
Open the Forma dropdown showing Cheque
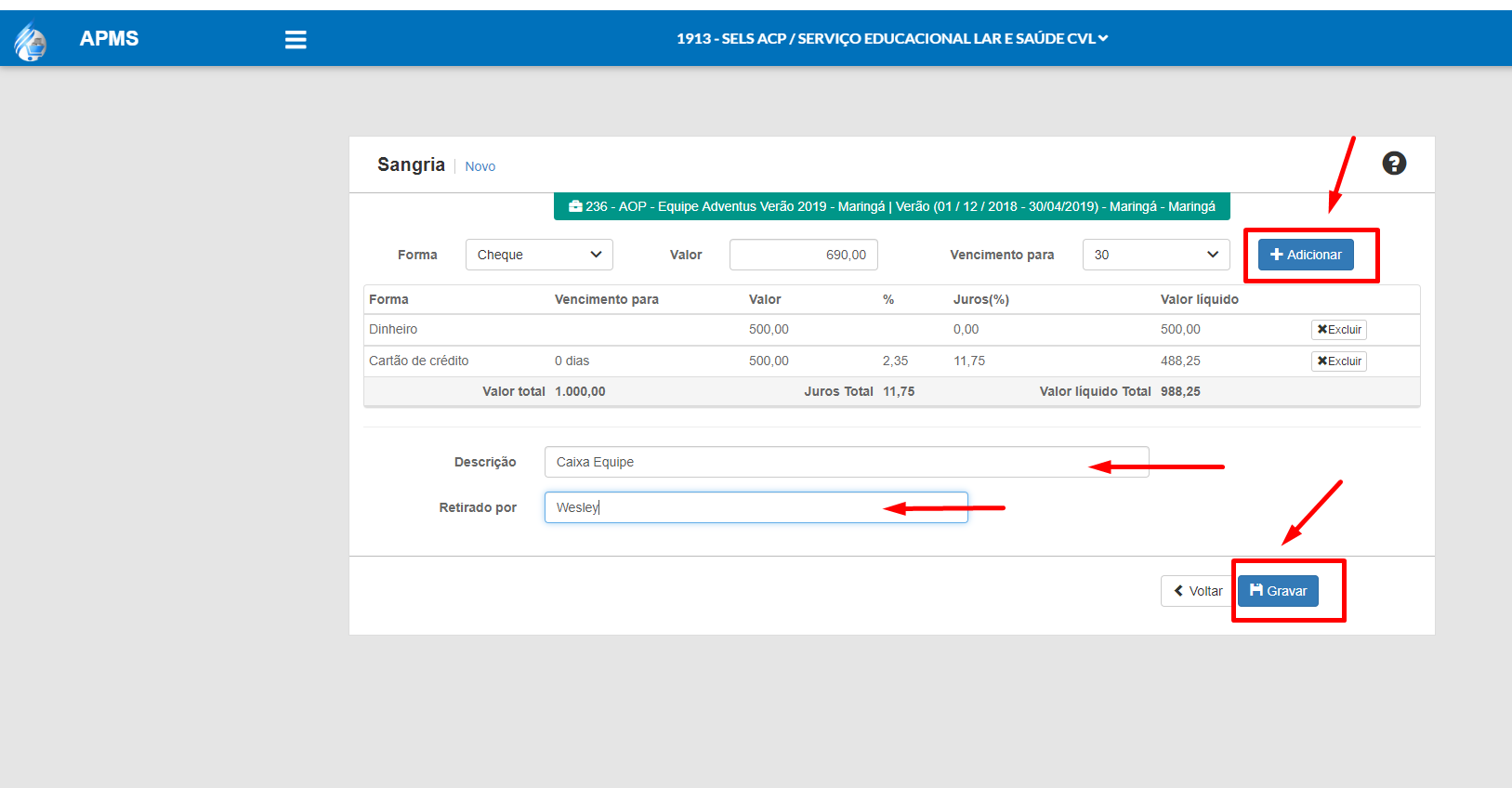pos(539,255)
